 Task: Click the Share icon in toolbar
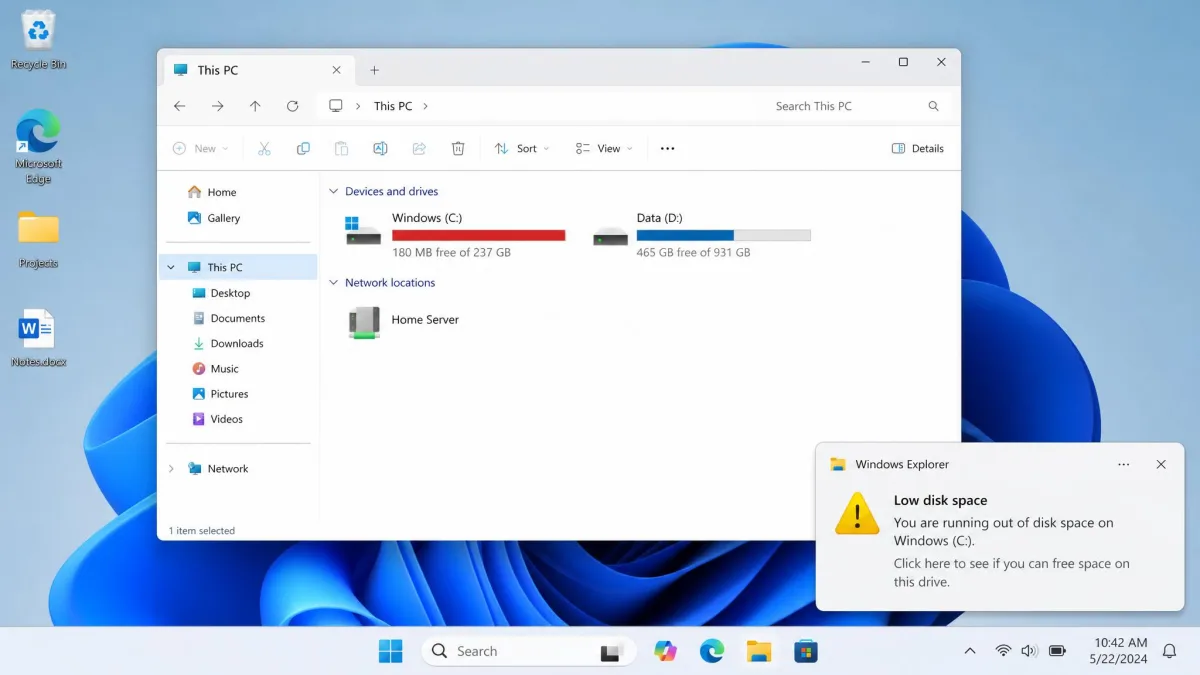point(419,148)
